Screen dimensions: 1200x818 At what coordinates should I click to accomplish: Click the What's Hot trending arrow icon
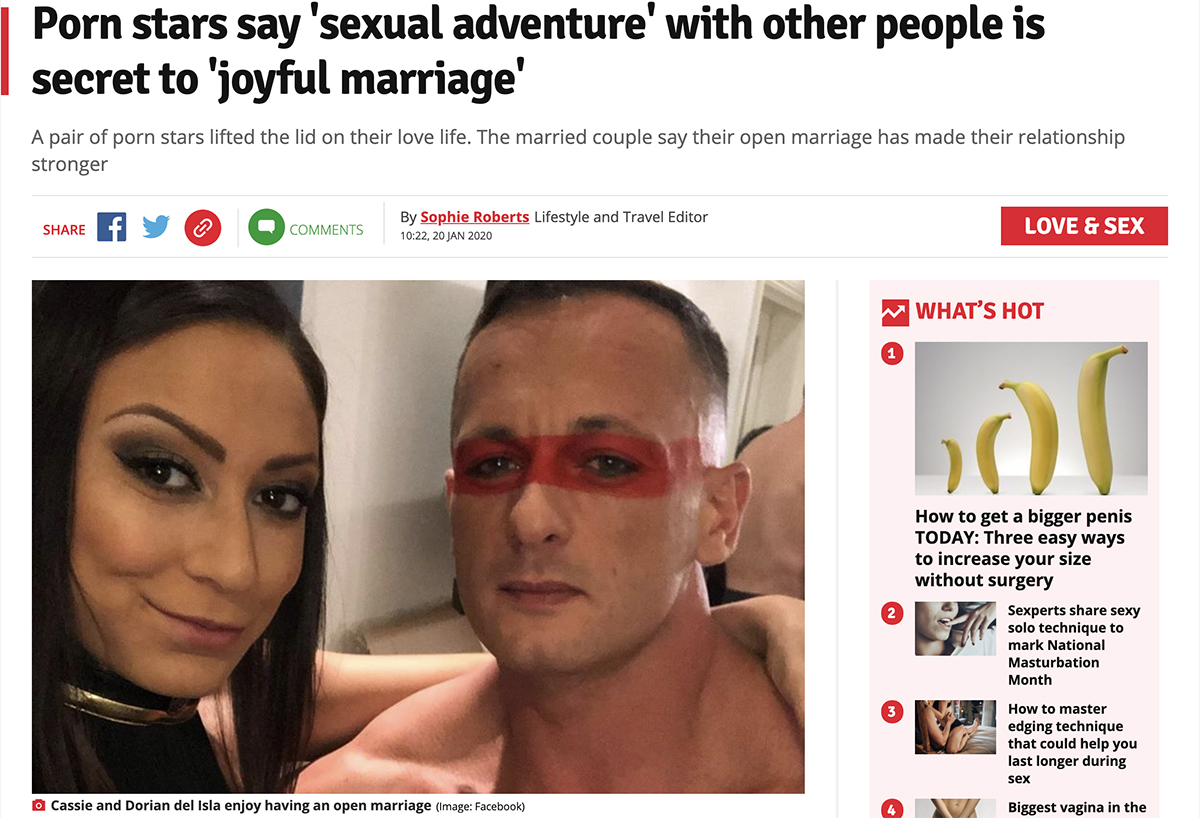pyautogui.click(x=895, y=312)
